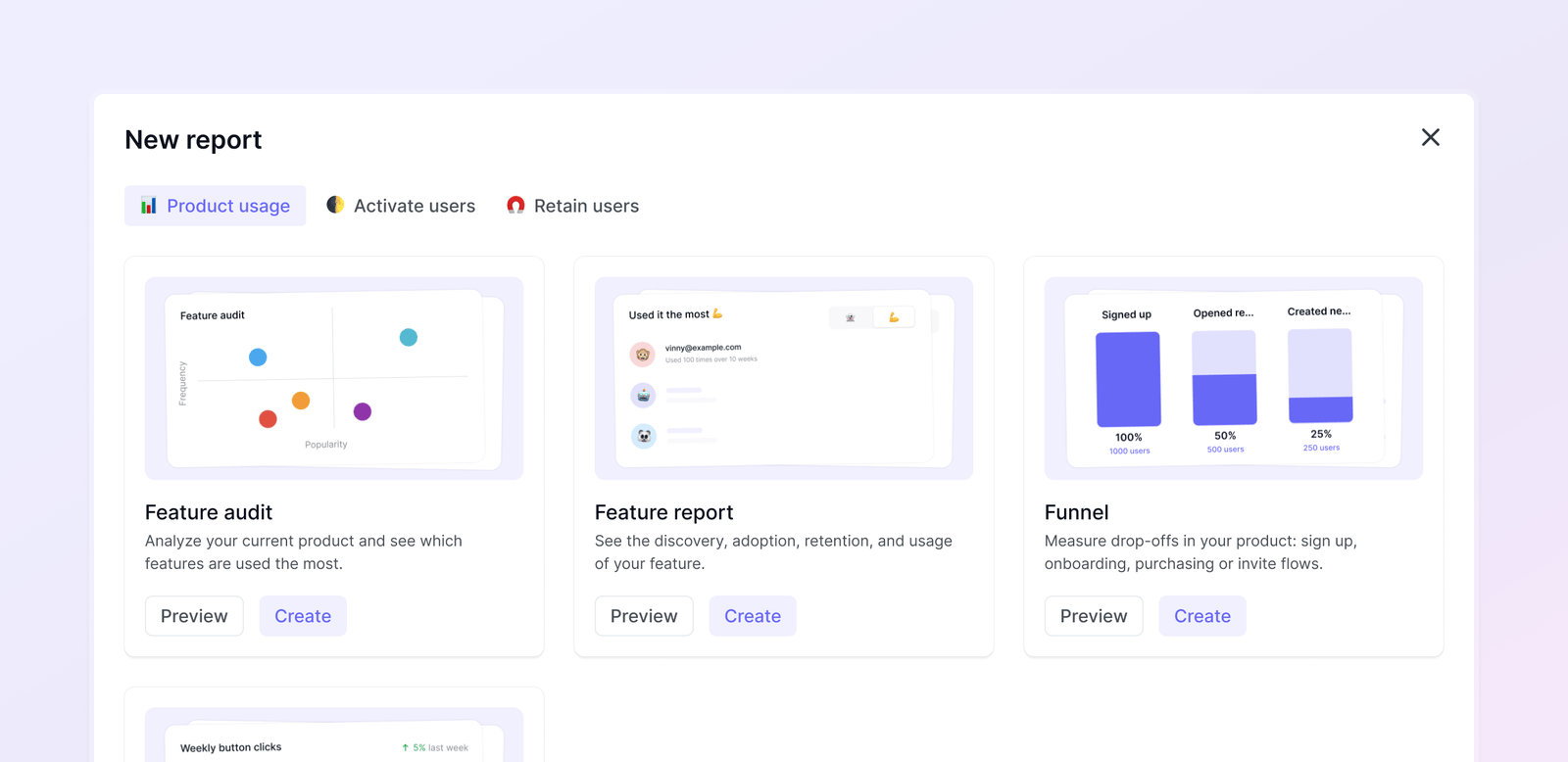The image size is (1568, 762).
Task: Preview the Feature report template
Action: (644, 616)
